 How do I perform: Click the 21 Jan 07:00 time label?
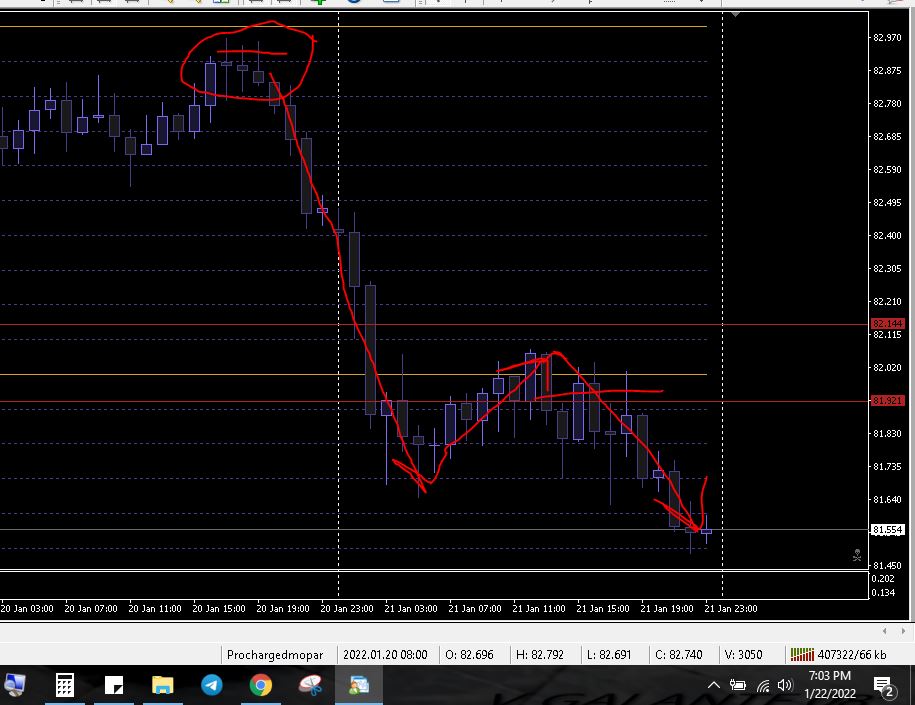[474, 608]
